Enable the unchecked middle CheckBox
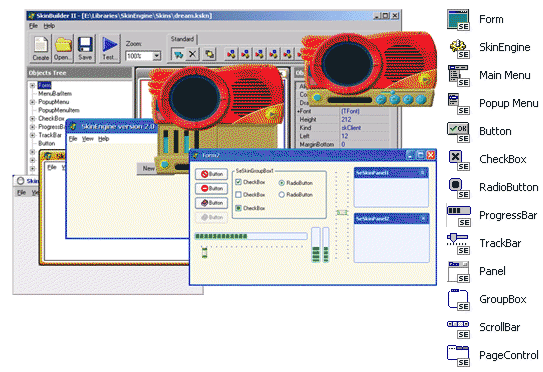543x372 pixels. point(238,195)
